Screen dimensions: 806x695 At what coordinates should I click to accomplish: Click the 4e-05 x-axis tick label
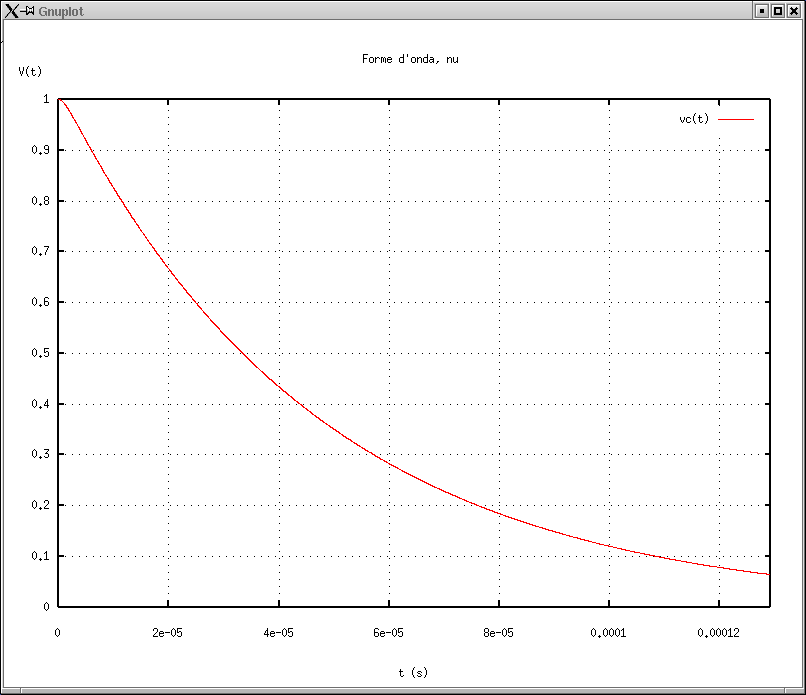pyautogui.click(x=278, y=632)
